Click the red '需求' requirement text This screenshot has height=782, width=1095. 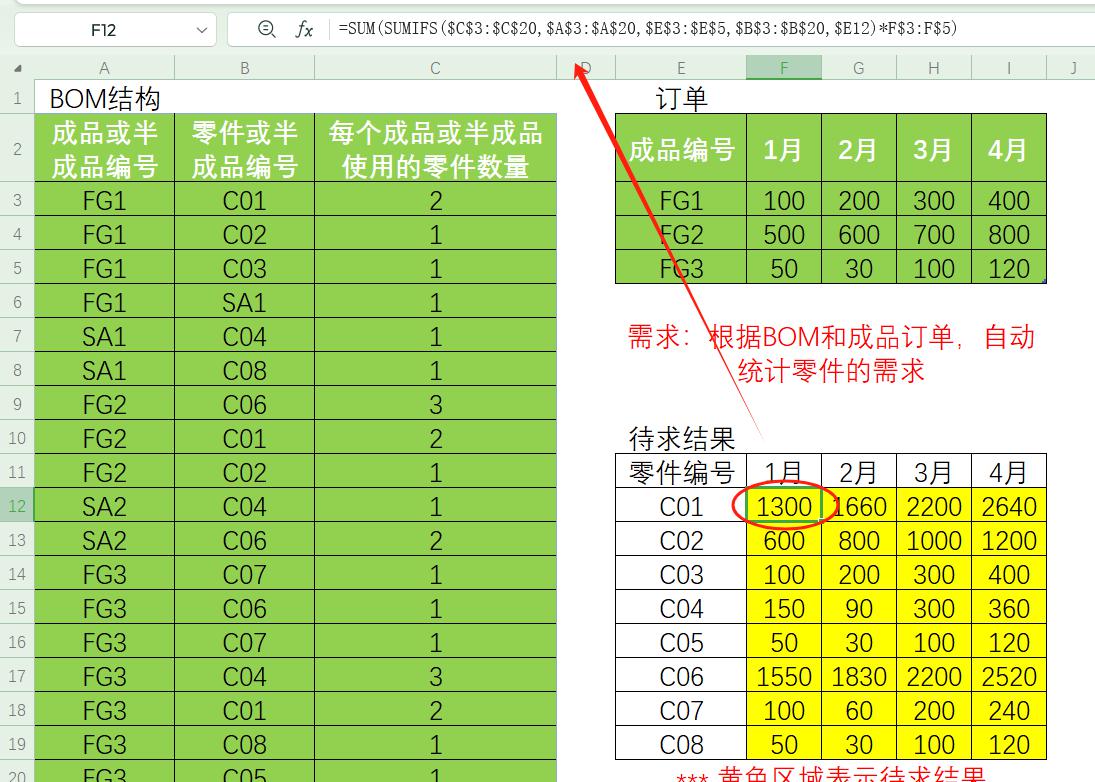(831, 353)
